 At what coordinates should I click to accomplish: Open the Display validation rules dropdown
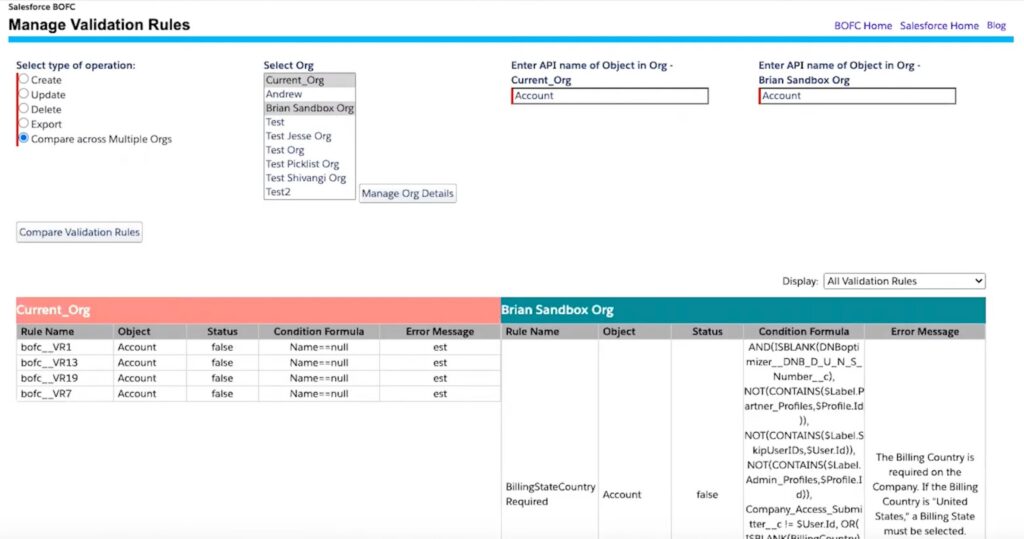904,281
